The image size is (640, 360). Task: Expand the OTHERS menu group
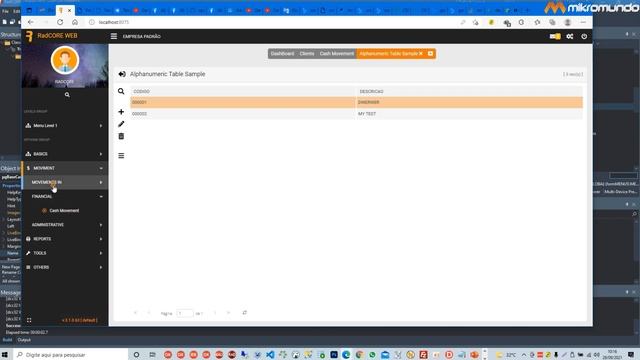coord(64,267)
